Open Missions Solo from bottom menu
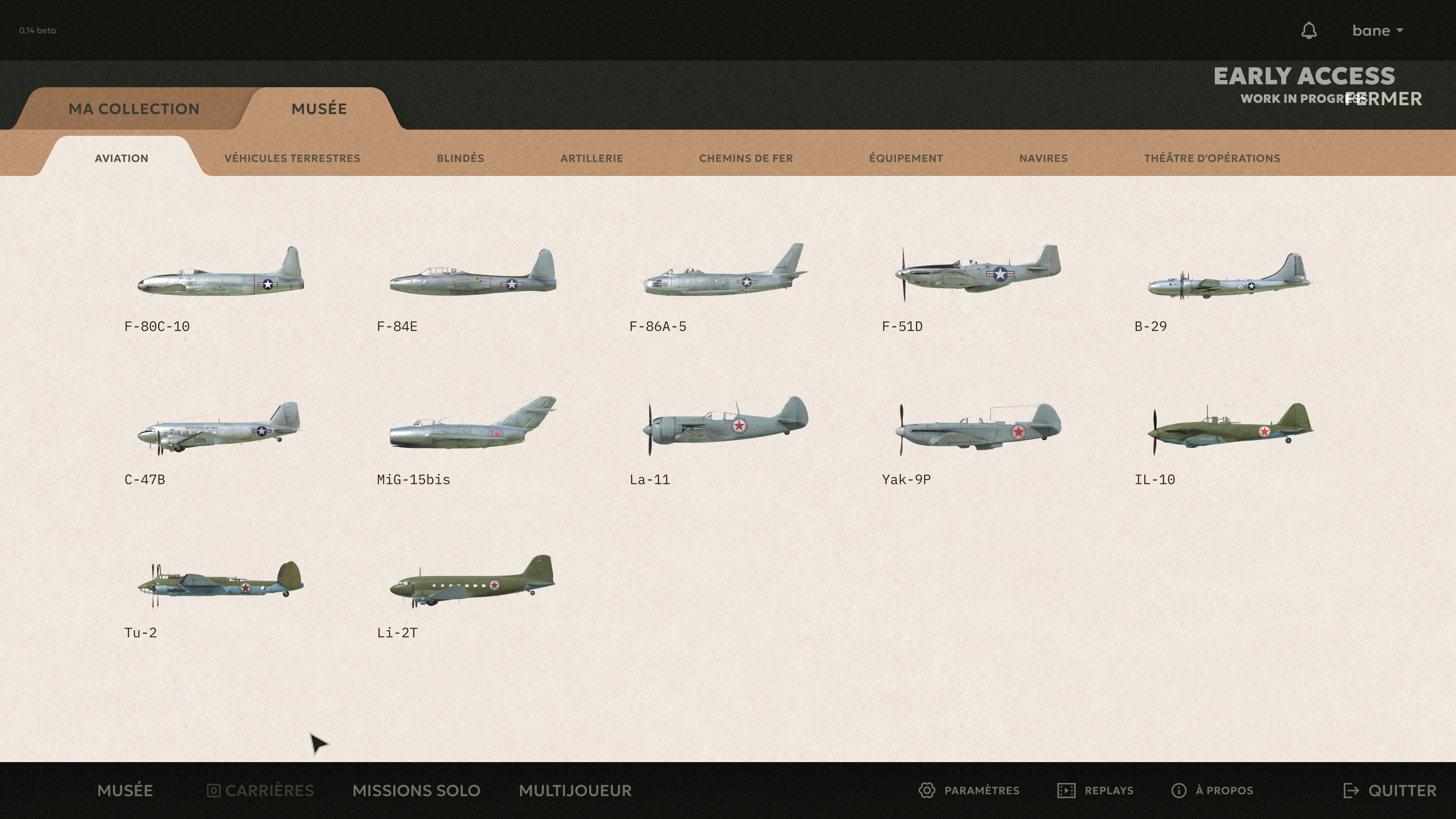 tap(417, 790)
